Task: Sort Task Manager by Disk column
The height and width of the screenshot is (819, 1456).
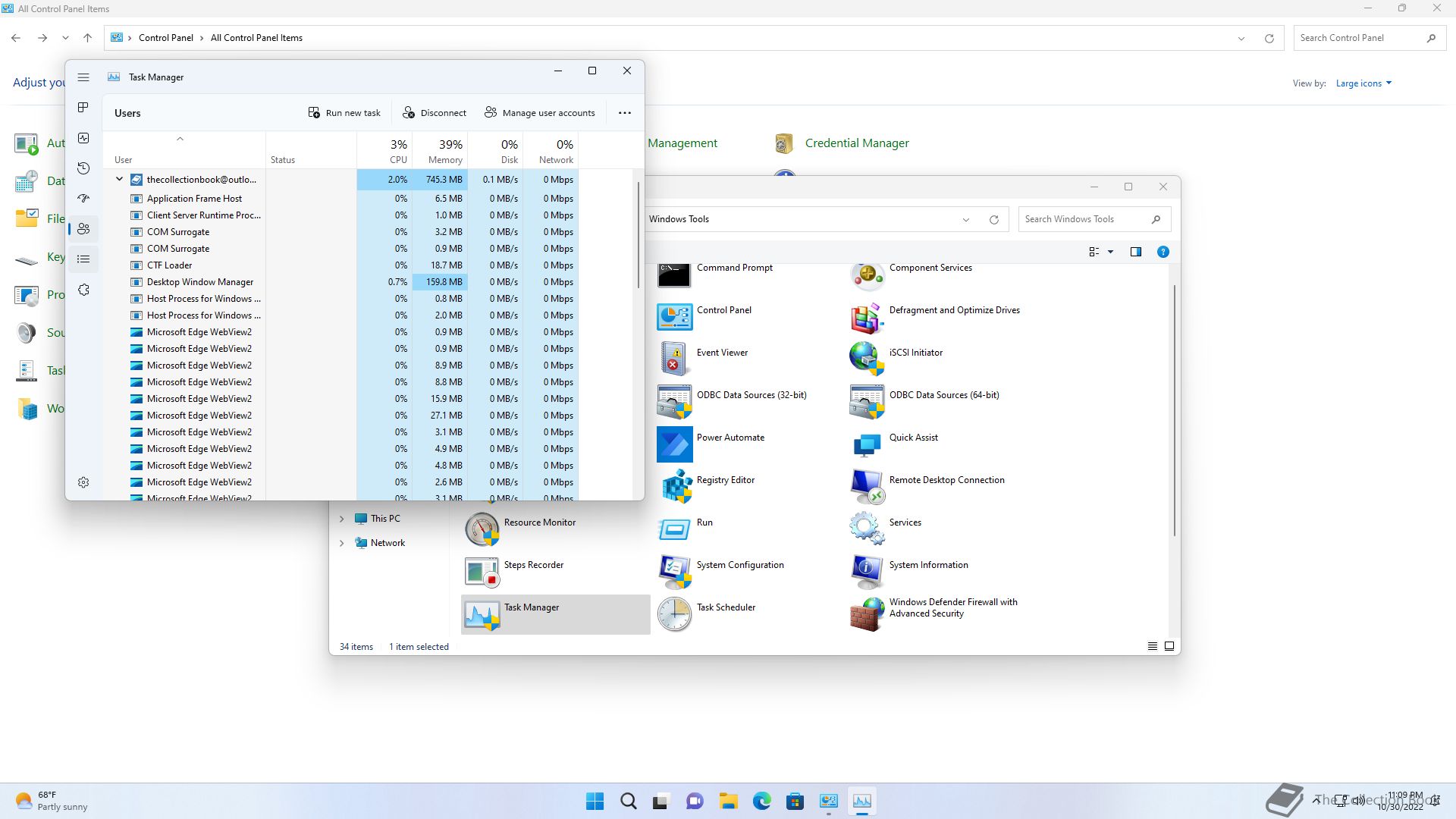Action: point(495,150)
